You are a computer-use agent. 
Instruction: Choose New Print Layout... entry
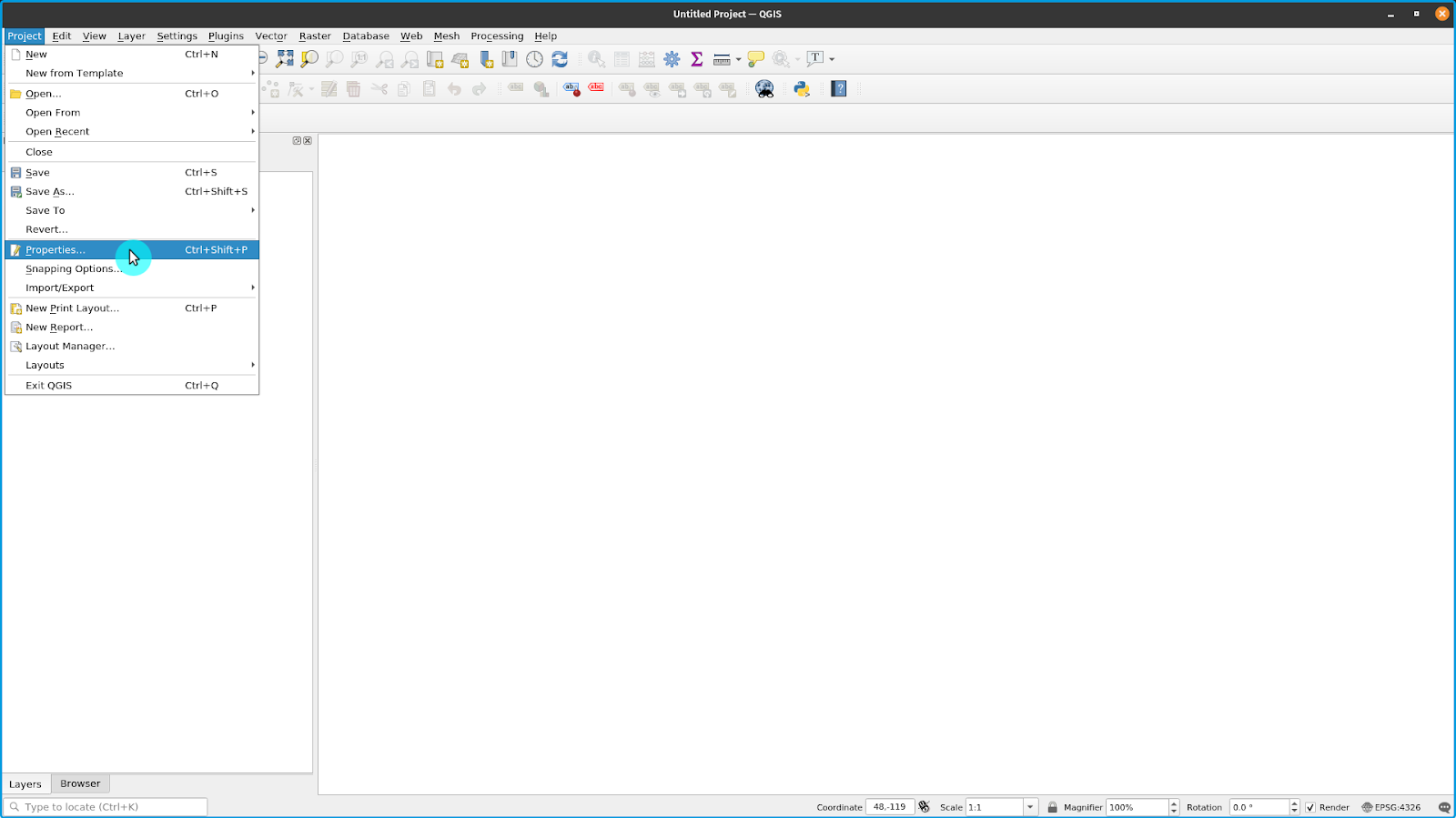(x=132, y=308)
